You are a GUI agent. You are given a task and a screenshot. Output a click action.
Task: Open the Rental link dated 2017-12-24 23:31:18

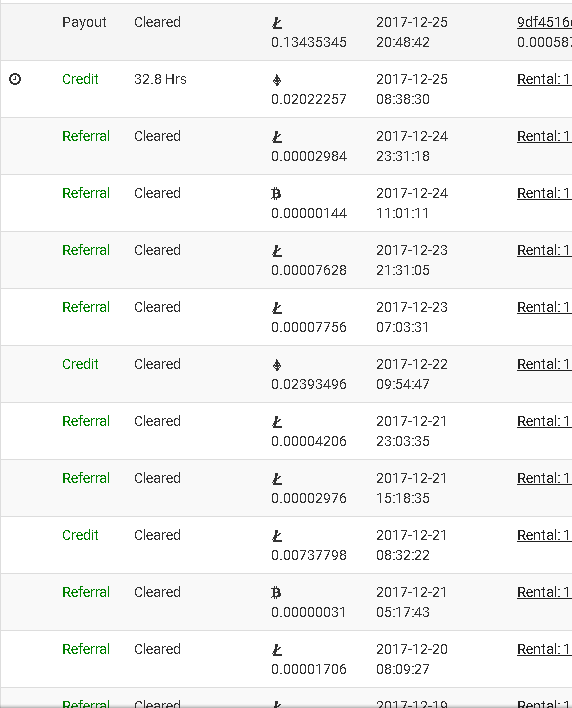pyautogui.click(x=544, y=136)
